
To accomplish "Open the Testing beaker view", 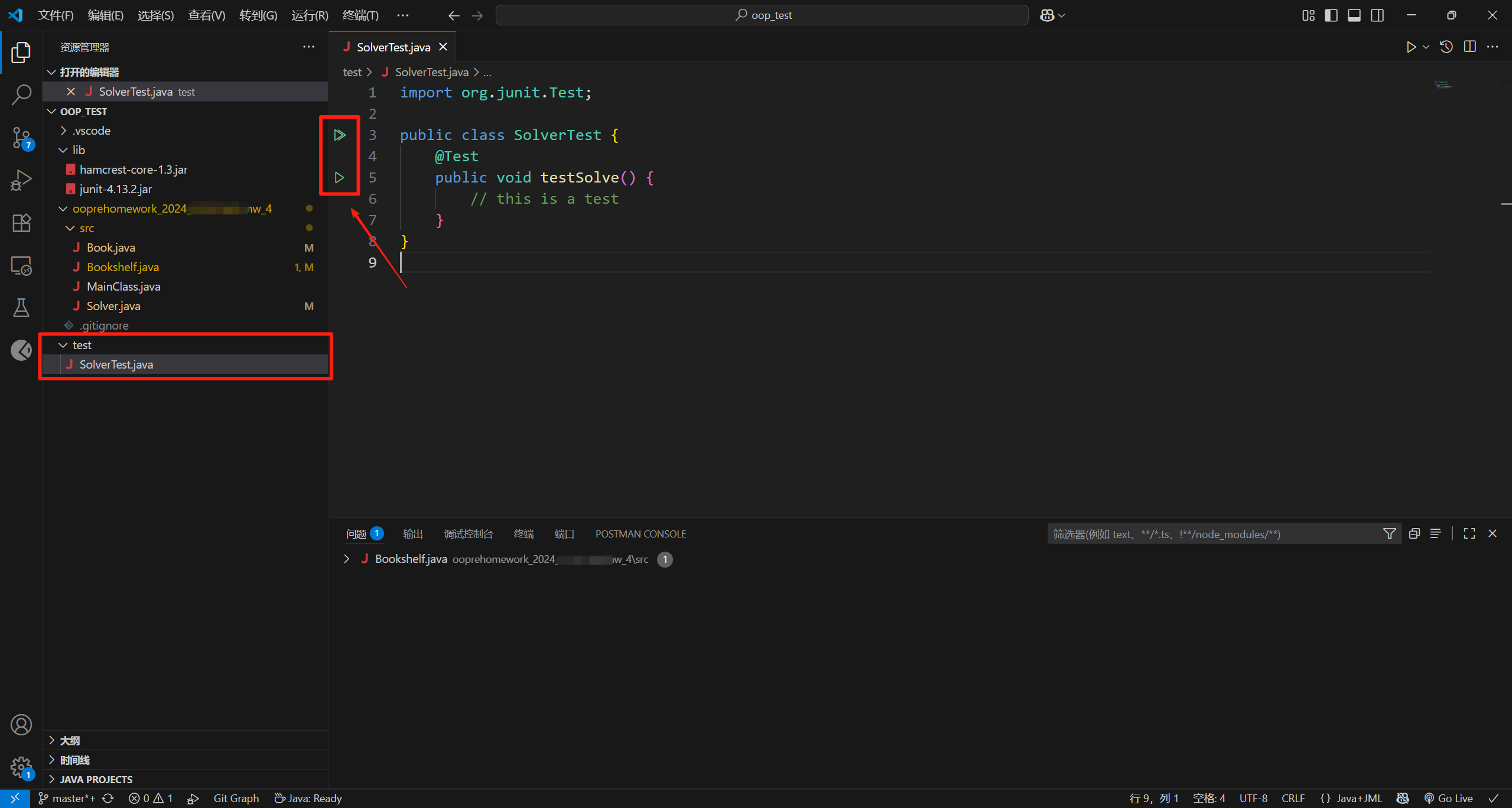I will coord(21,307).
